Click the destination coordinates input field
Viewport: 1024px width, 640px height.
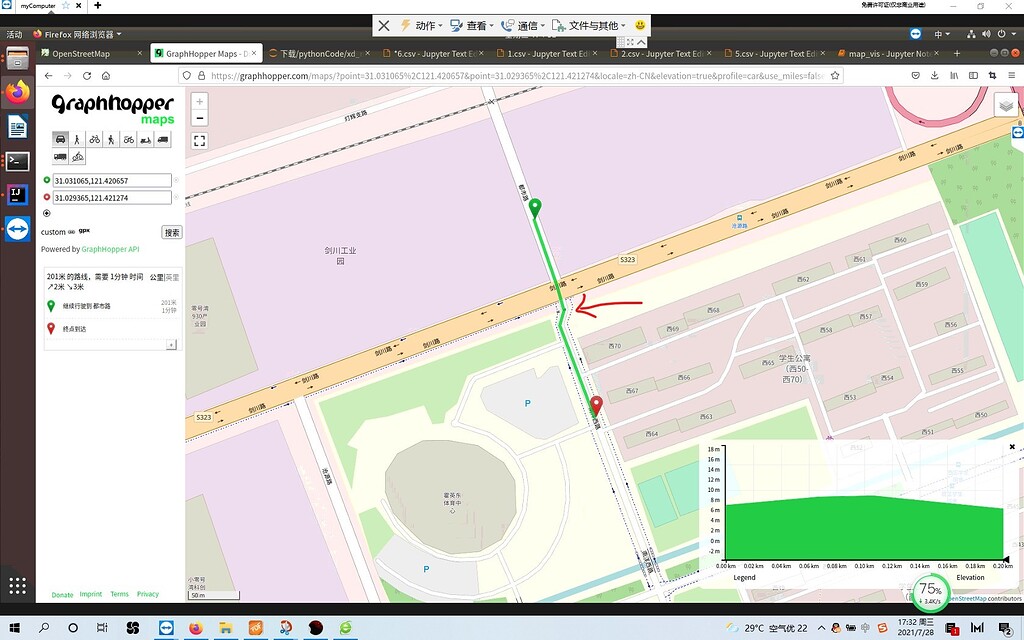point(113,197)
